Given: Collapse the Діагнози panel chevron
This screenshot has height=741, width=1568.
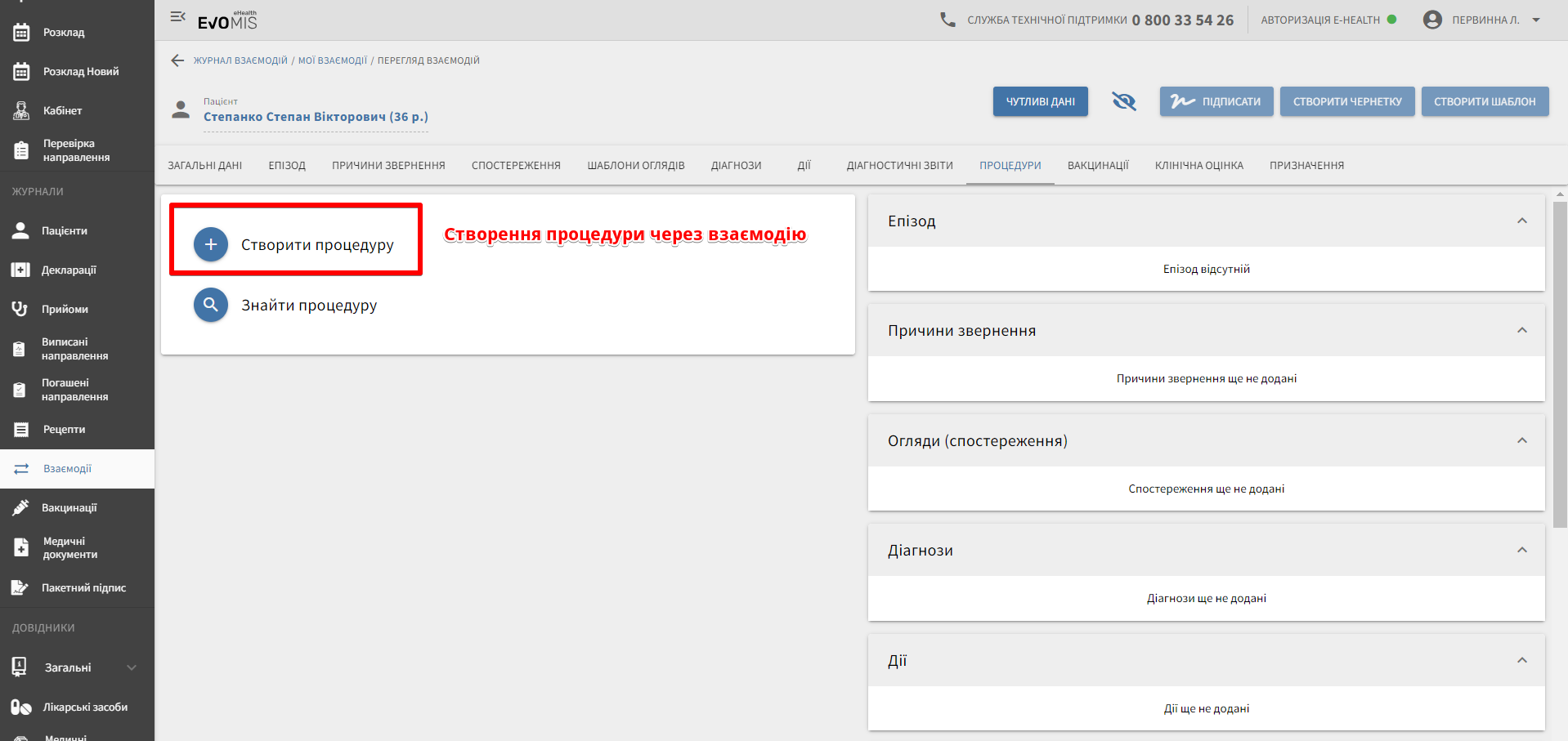Looking at the screenshot, I should (1521, 550).
